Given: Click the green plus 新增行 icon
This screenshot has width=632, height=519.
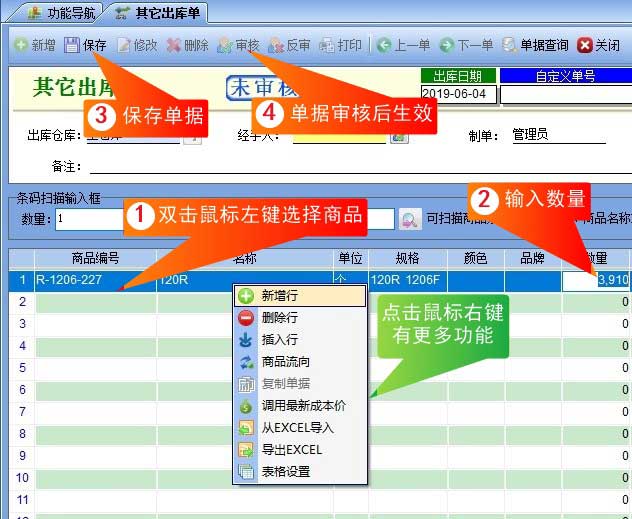Looking at the screenshot, I should pyautogui.click(x=245, y=296).
